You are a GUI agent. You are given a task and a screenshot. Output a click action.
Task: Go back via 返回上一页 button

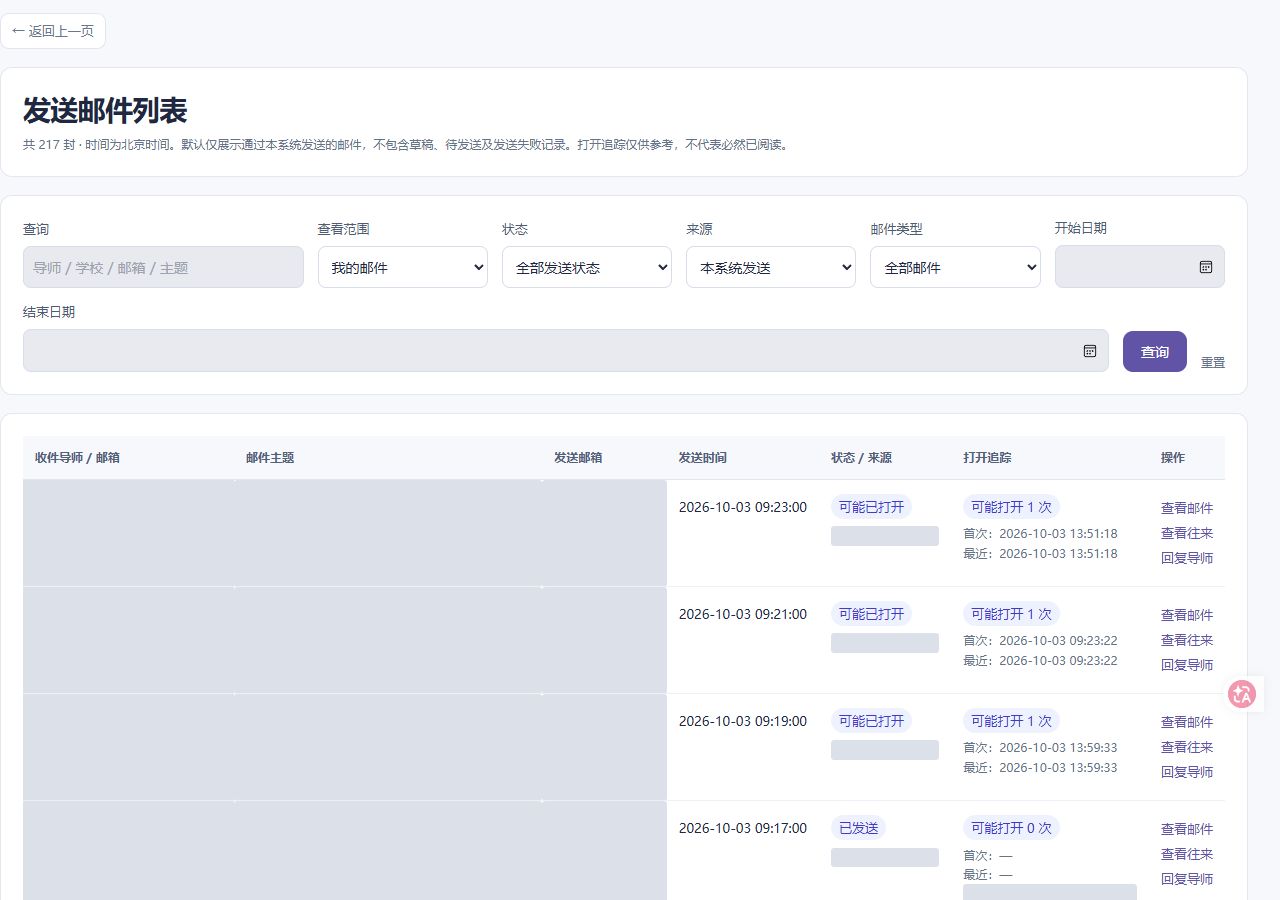point(53,31)
